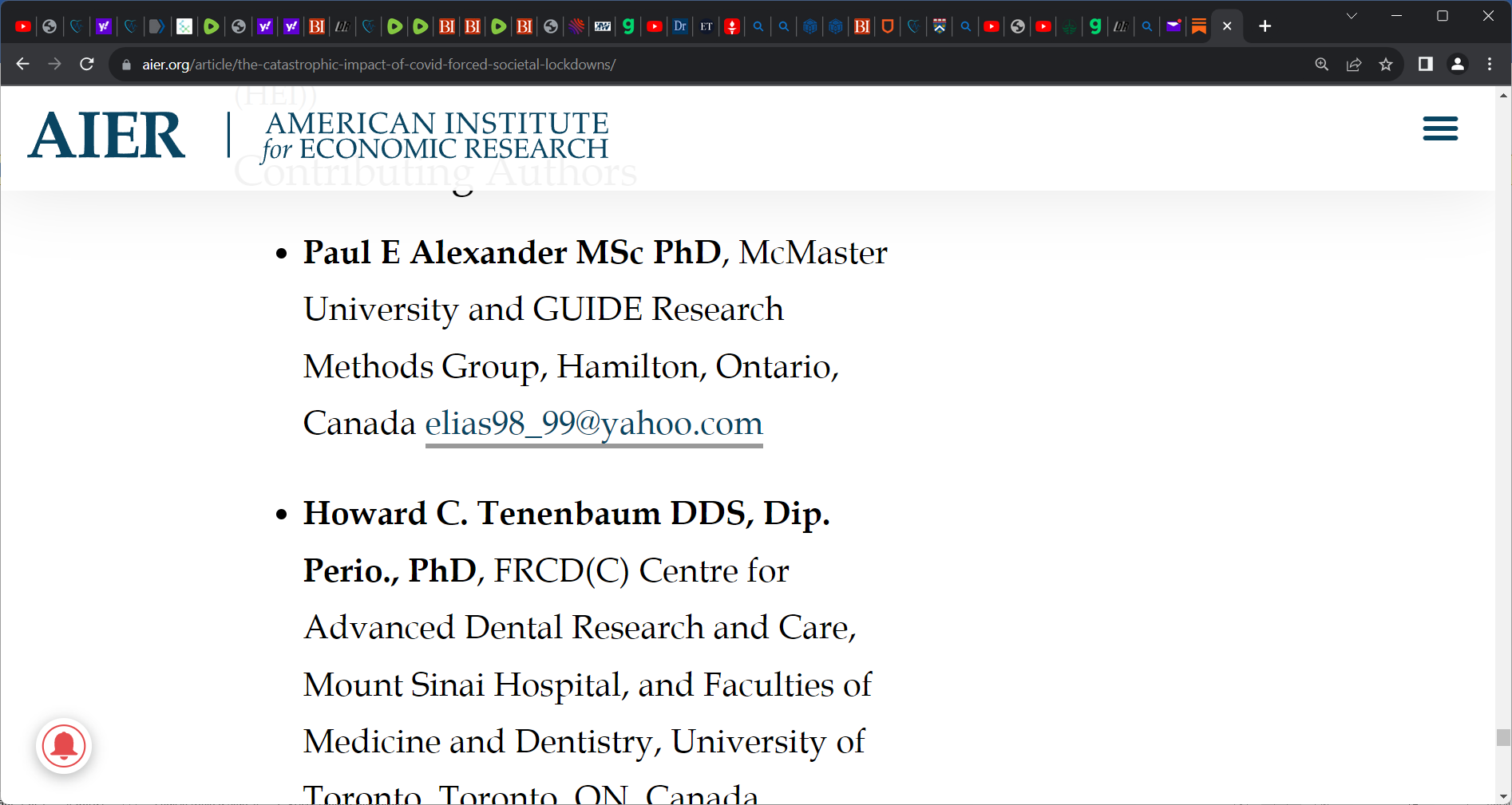
Task: Minimize the browser window
Action: pos(1396,16)
